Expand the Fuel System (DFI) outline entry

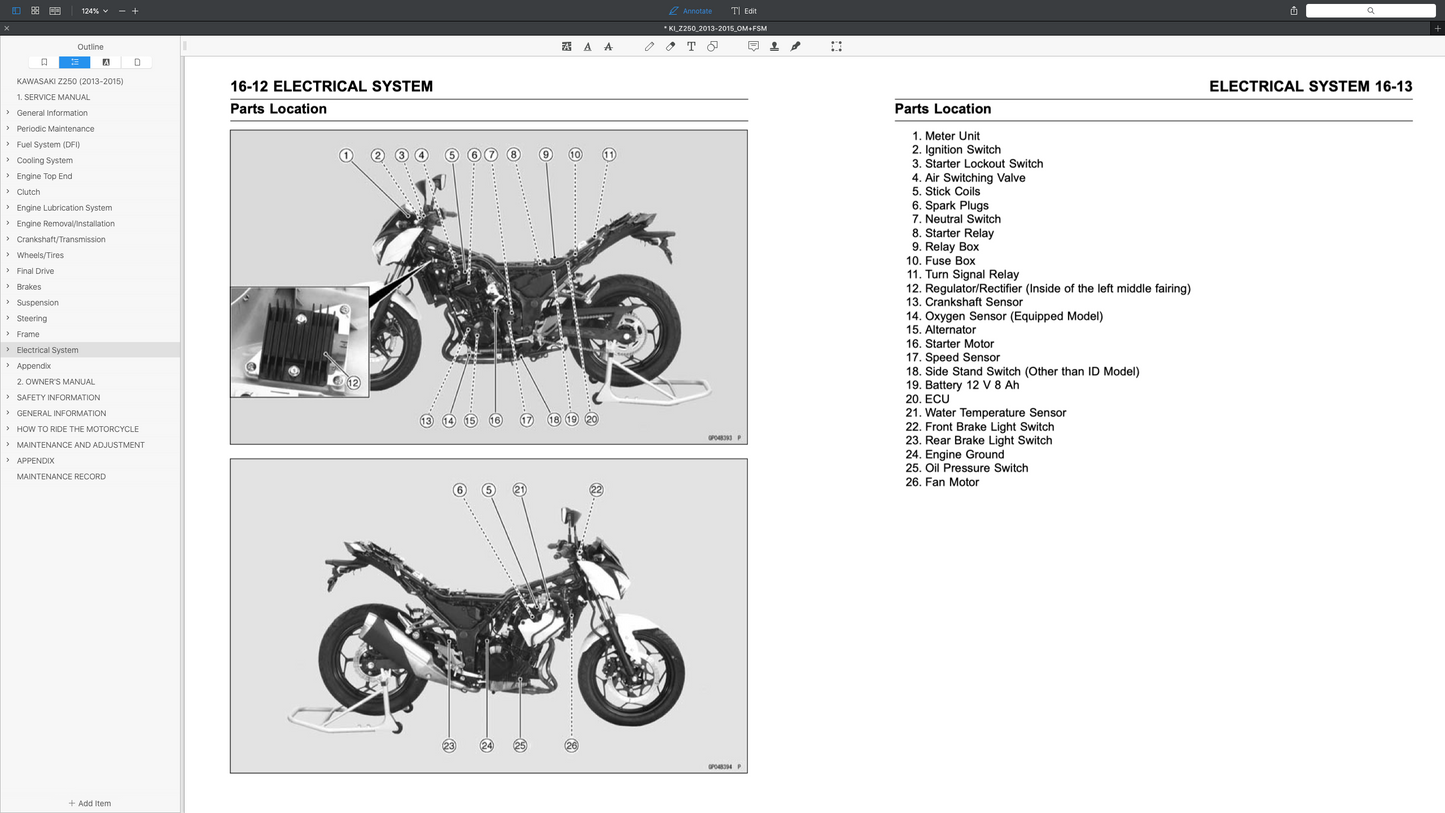point(8,144)
